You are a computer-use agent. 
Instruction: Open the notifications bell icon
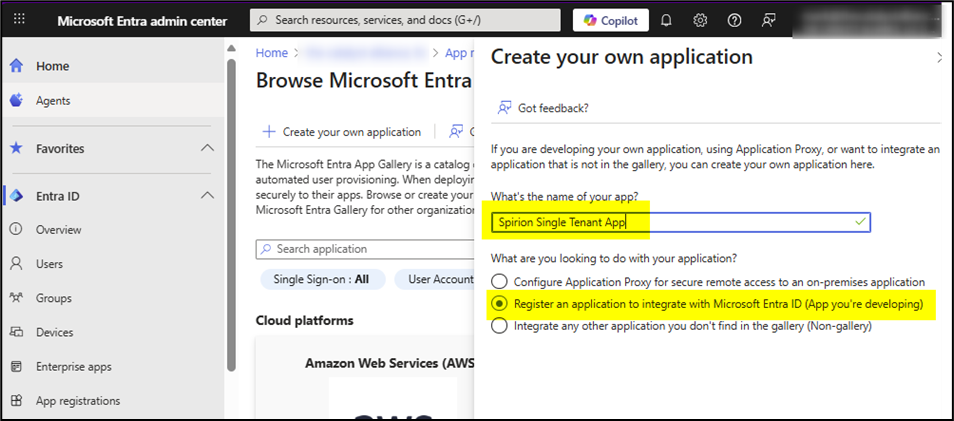[x=667, y=20]
